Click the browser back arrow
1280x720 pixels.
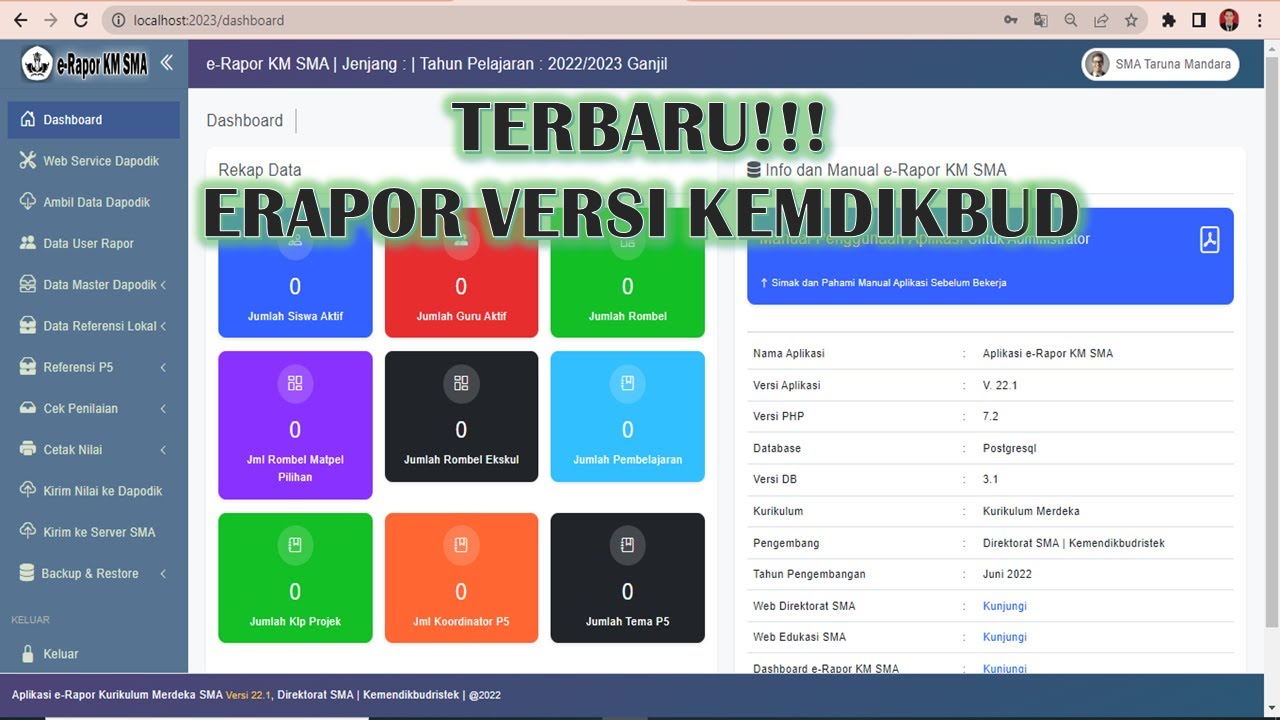pos(20,20)
